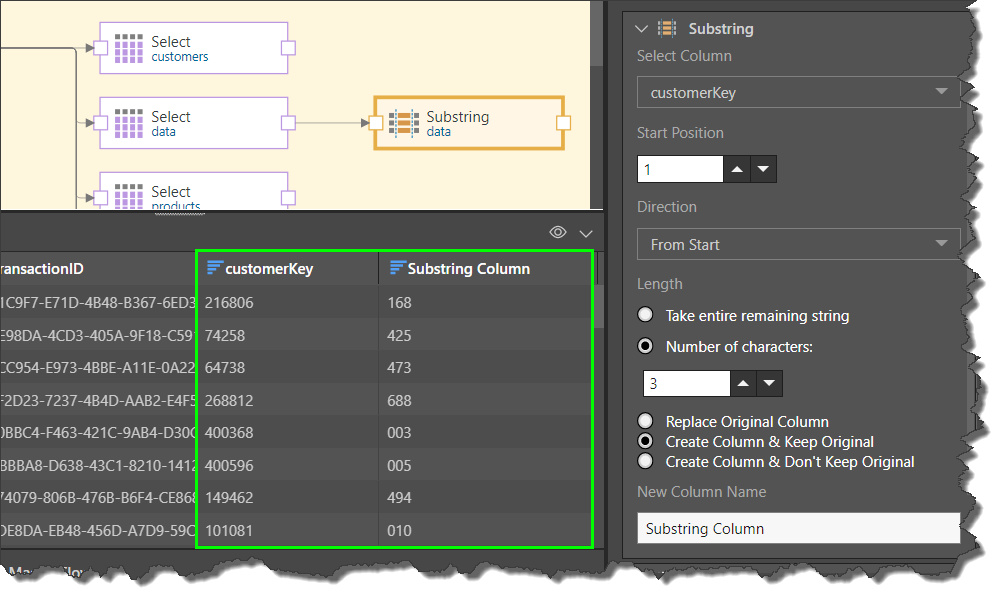Select 'Take entire remaining string' option
Image resolution: width=1004 pixels, height=603 pixels.
646,316
